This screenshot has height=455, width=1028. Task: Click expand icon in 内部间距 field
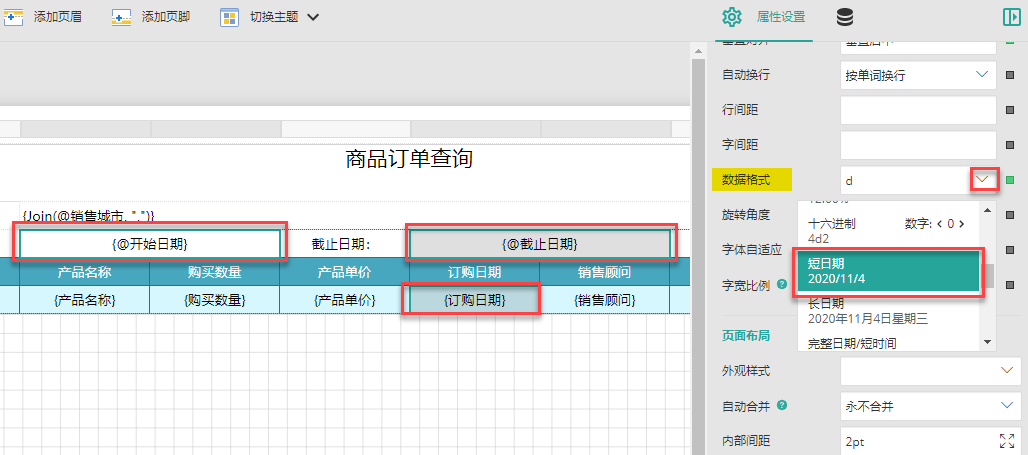[x=1006, y=440]
